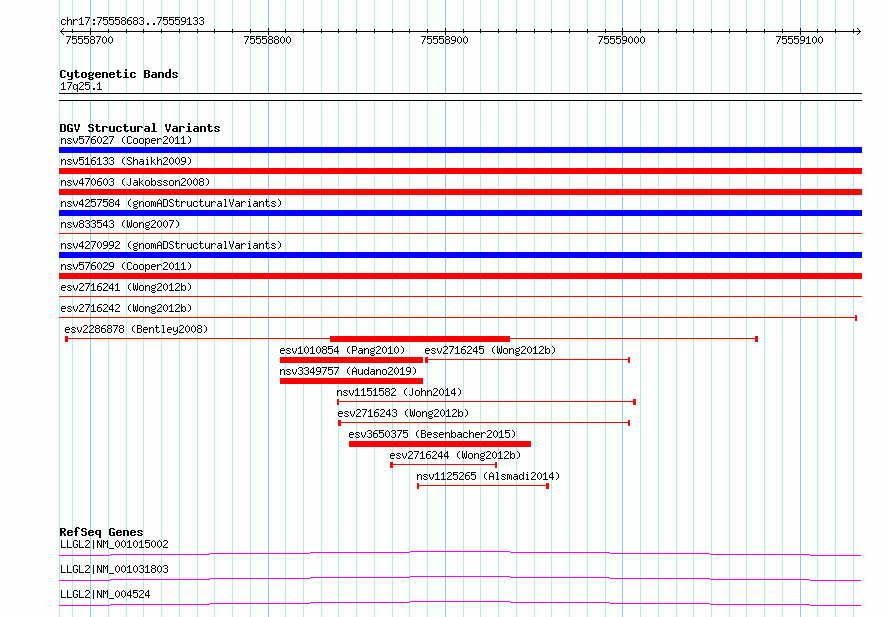The width and height of the screenshot is (890, 617).
Task: Click nsv4270992 (gnomADStructuralVariants) label
Action: (x=171, y=245)
